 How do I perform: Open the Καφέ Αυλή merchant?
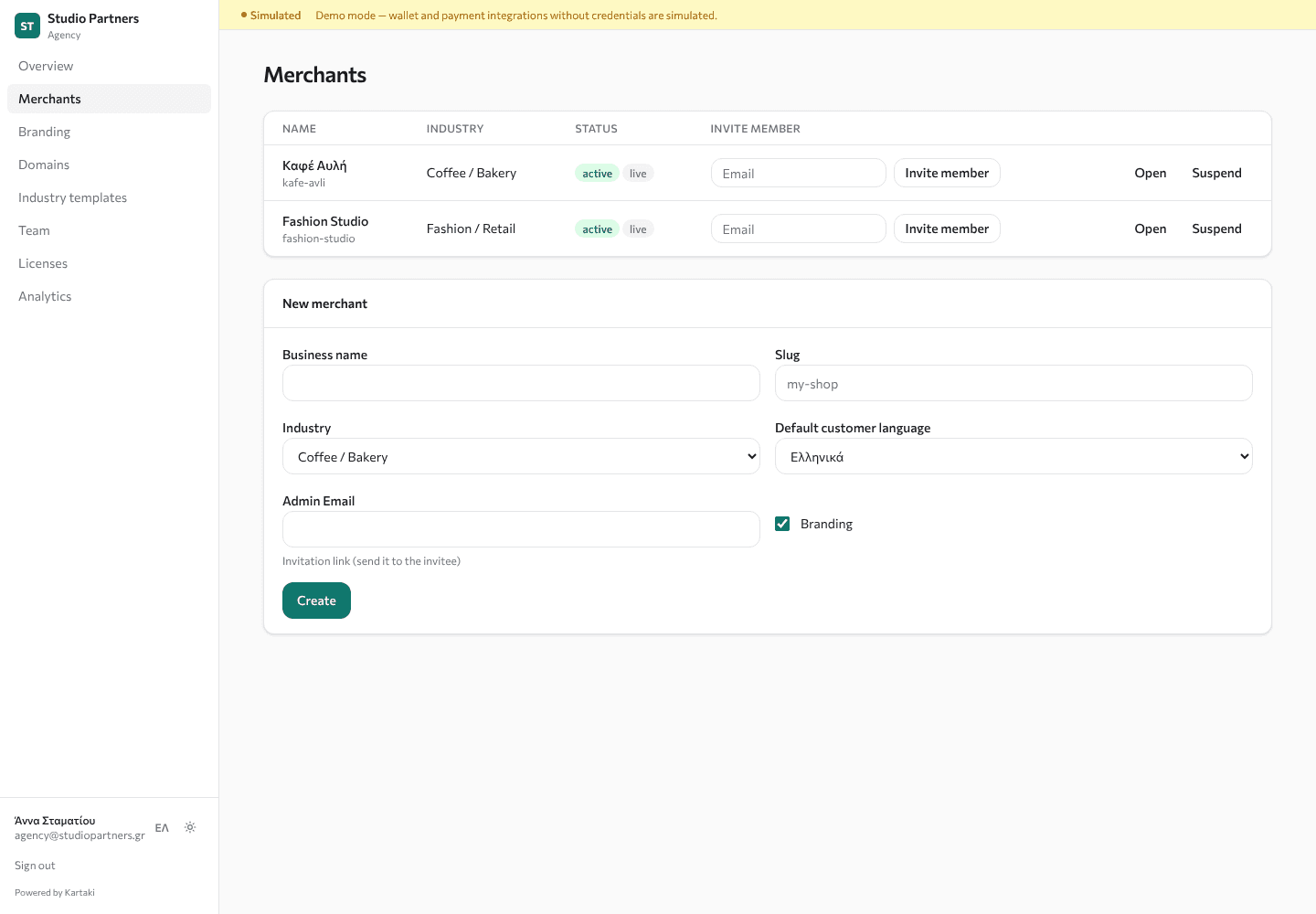tap(1151, 173)
